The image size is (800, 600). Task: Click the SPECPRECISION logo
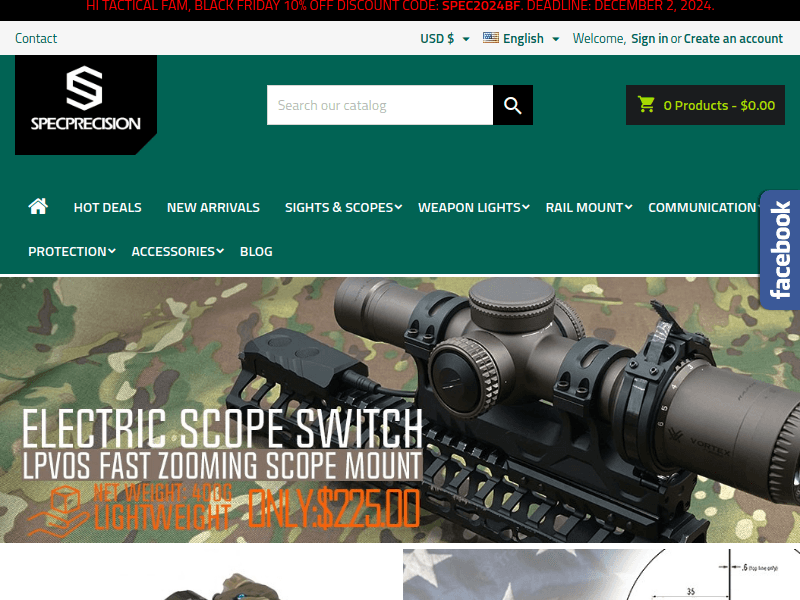pos(85,104)
